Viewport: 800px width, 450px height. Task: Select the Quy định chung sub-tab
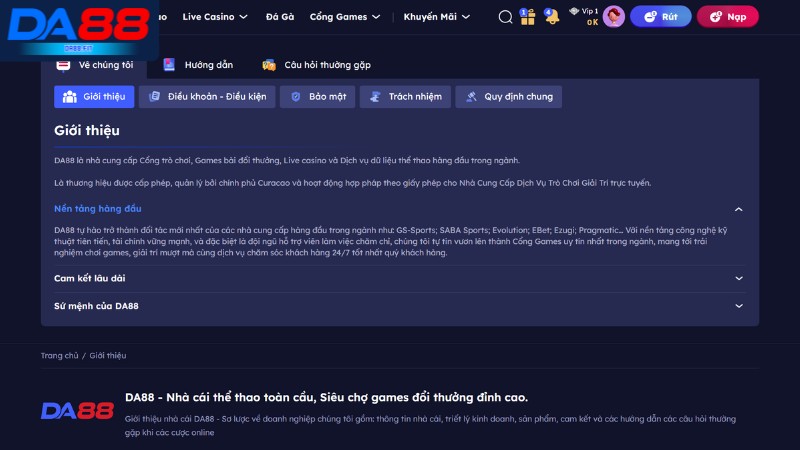[x=509, y=96]
